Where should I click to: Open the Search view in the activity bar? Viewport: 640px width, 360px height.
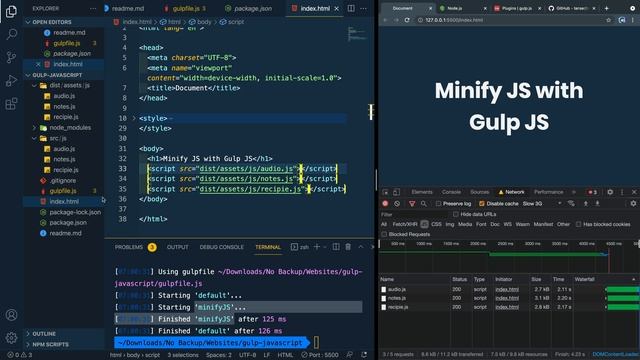[x=11, y=34]
